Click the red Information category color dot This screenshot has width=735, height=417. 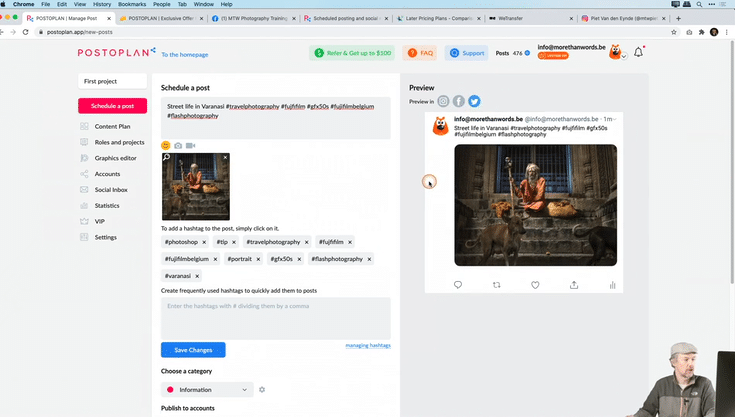click(170, 389)
